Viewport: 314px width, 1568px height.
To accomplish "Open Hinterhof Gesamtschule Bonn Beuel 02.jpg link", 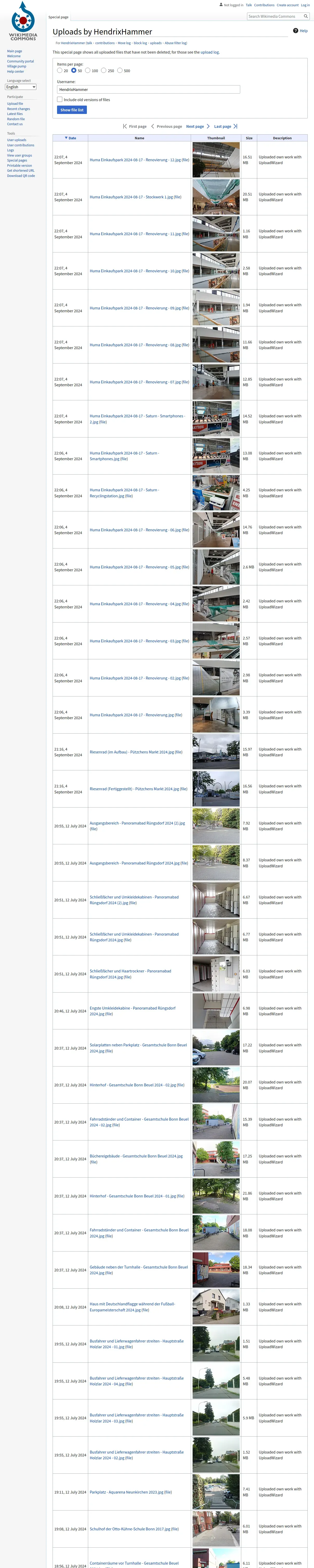I will pyautogui.click(x=132, y=1085).
